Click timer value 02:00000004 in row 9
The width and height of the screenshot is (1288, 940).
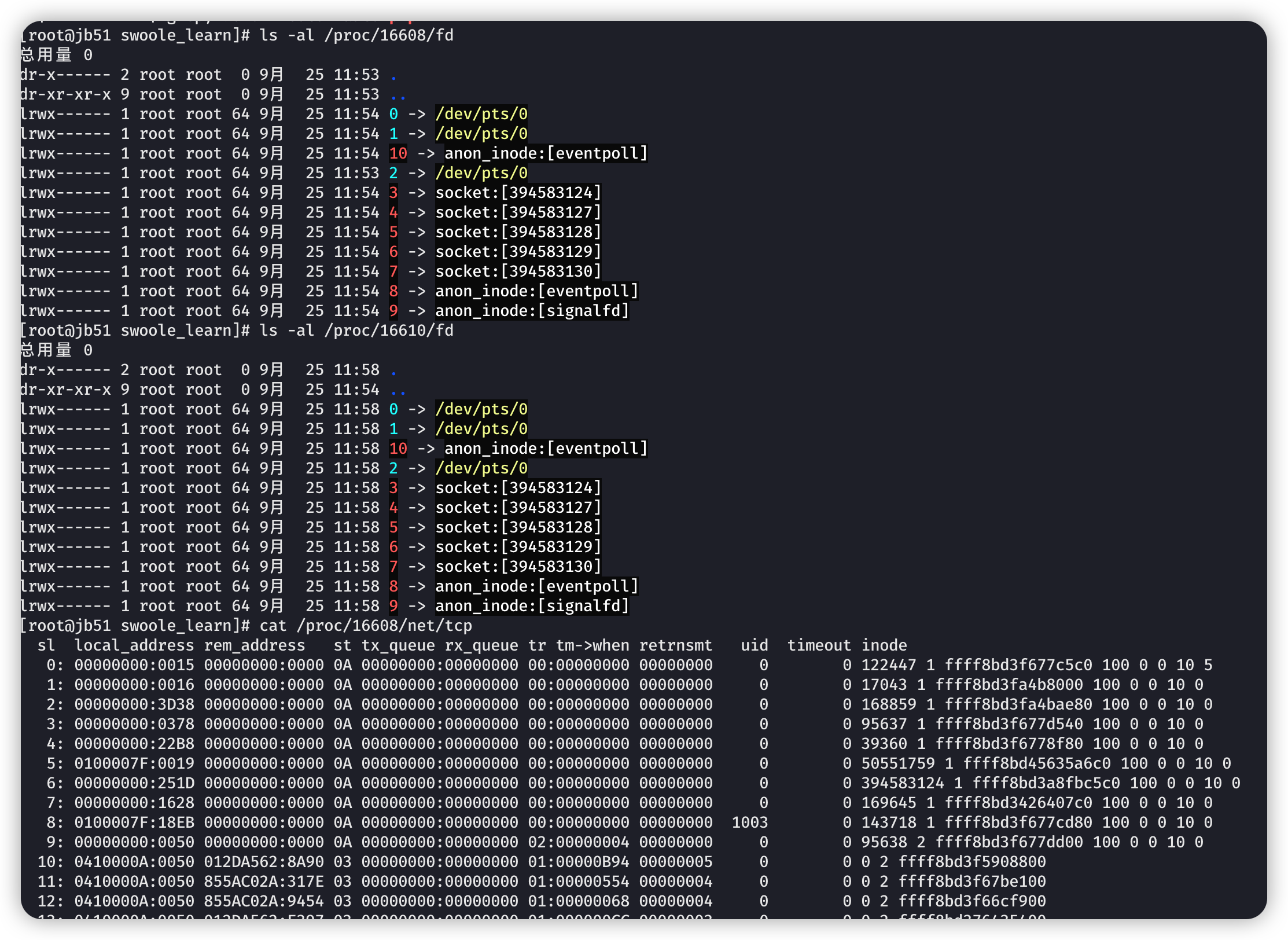[579, 842]
